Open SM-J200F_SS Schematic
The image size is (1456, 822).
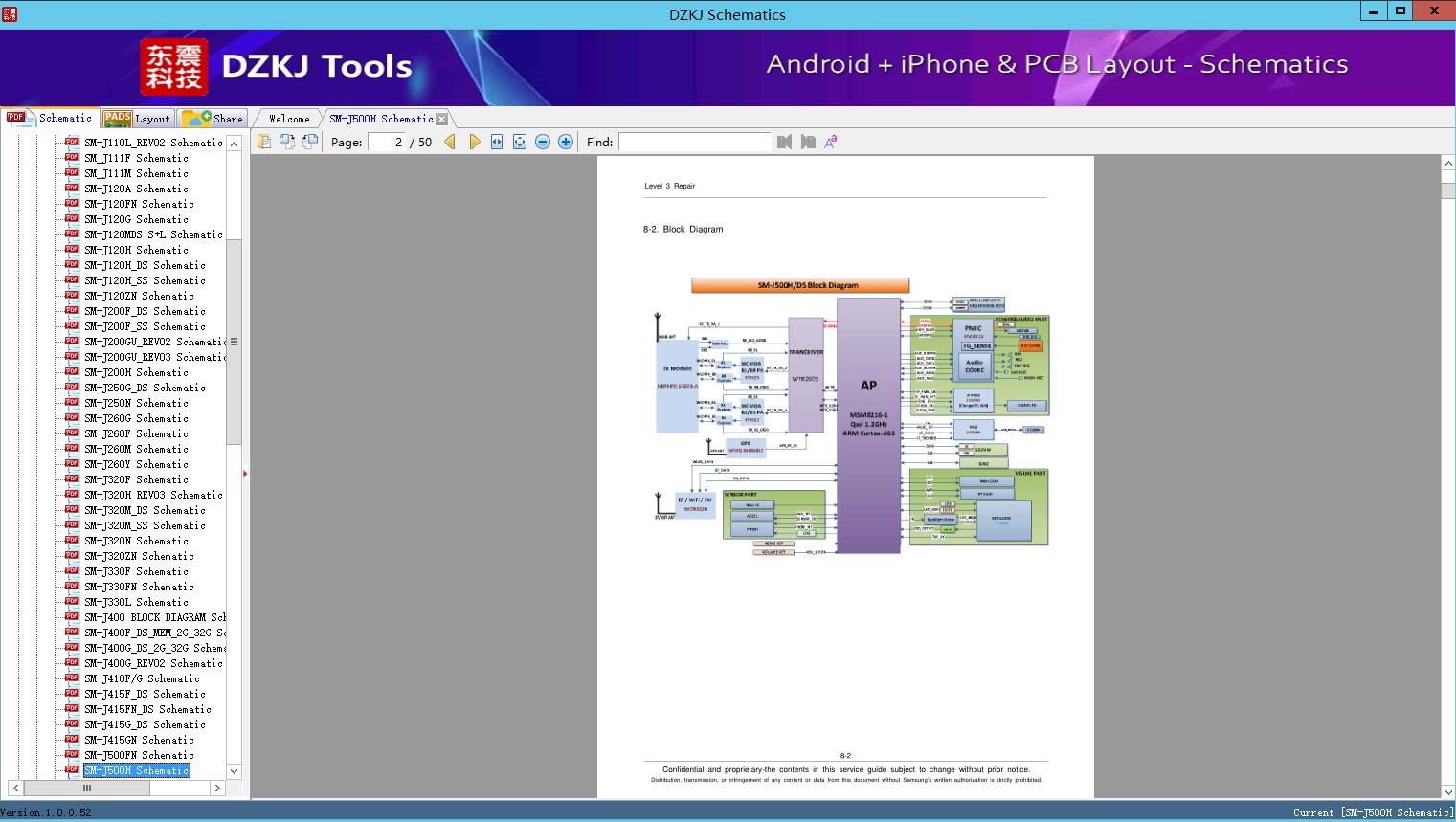[145, 326]
